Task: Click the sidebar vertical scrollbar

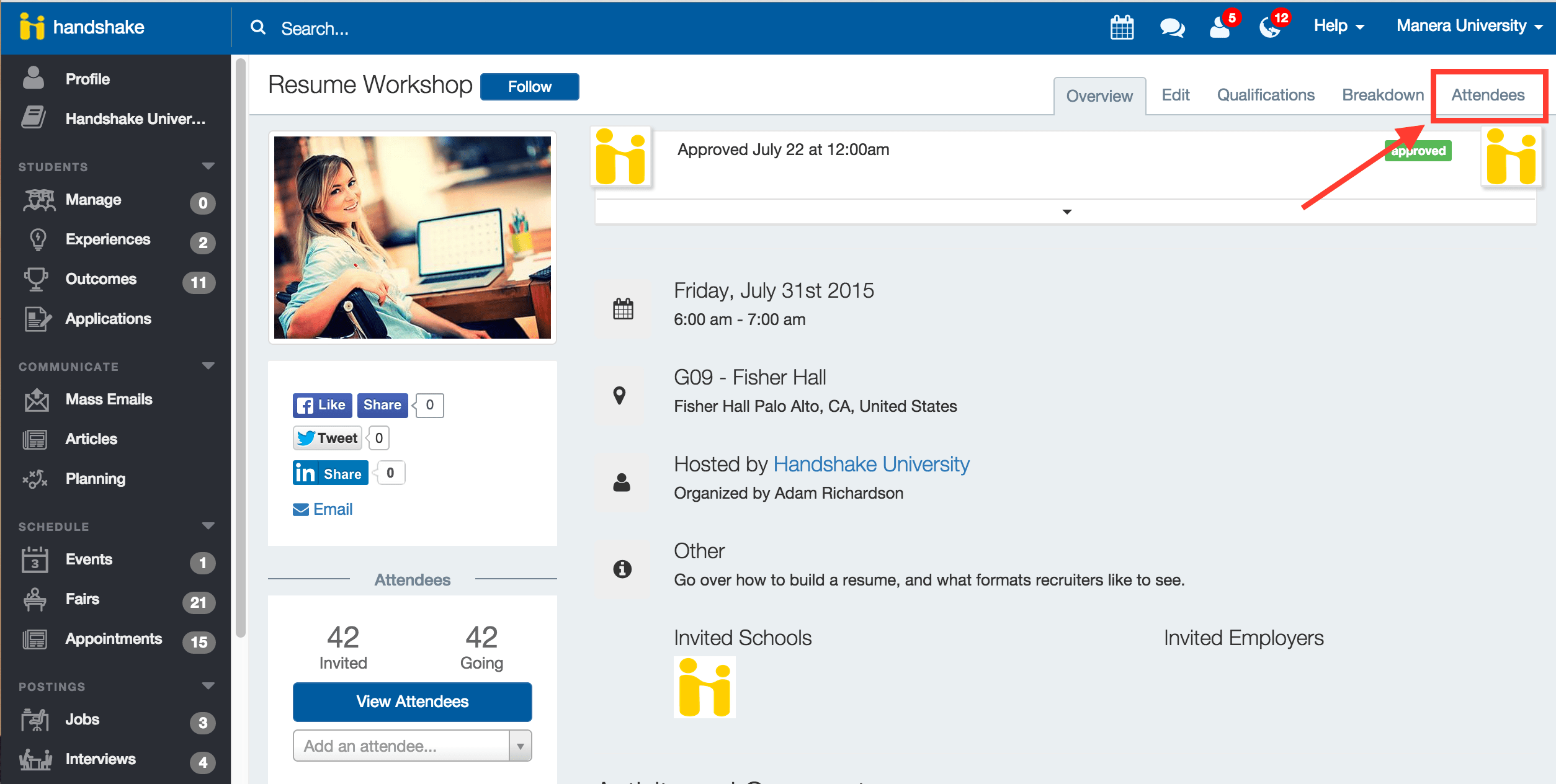Action: point(241,347)
